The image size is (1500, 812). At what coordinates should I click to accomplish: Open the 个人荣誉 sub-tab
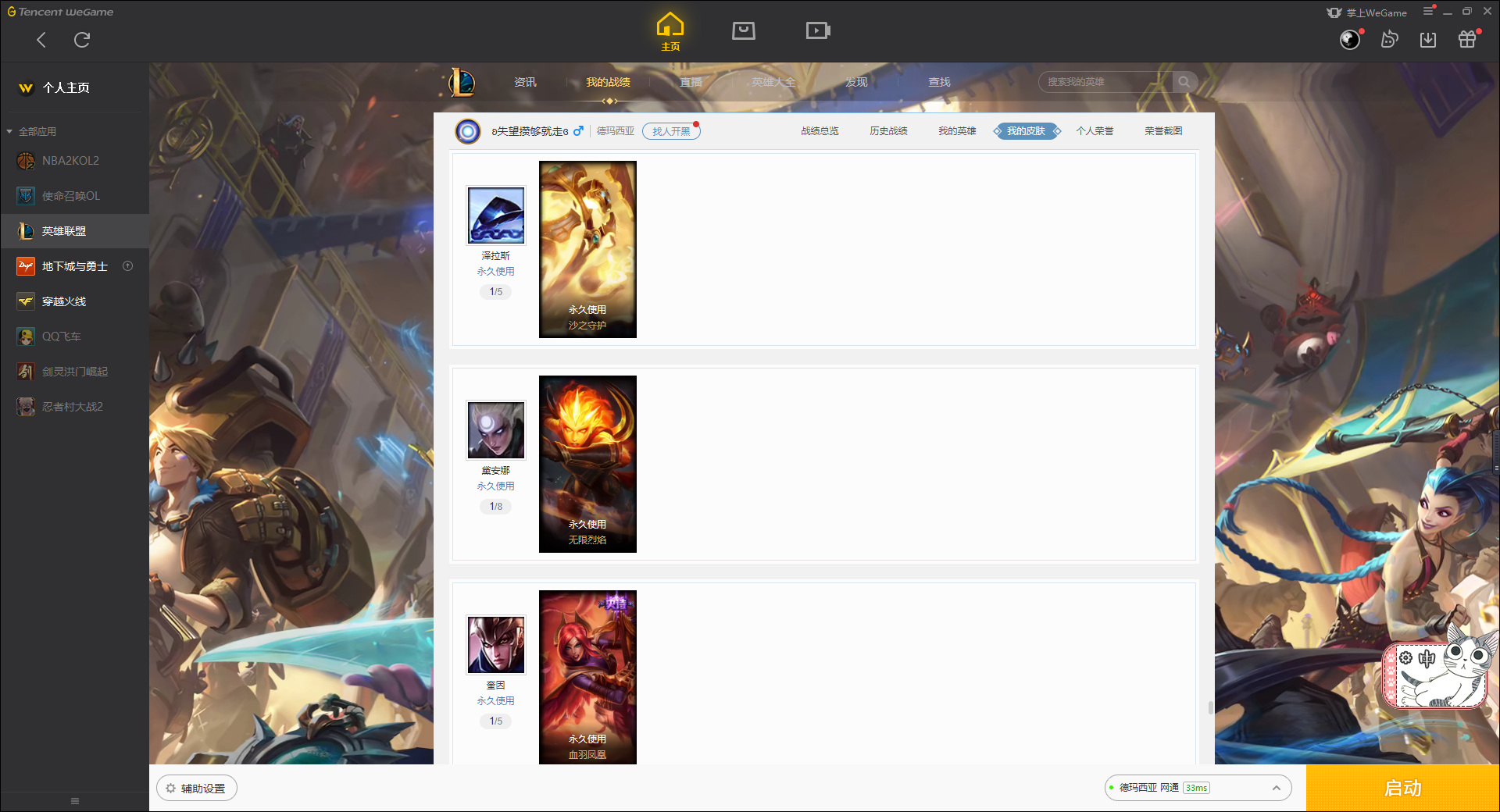click(x=1095, y=131)
